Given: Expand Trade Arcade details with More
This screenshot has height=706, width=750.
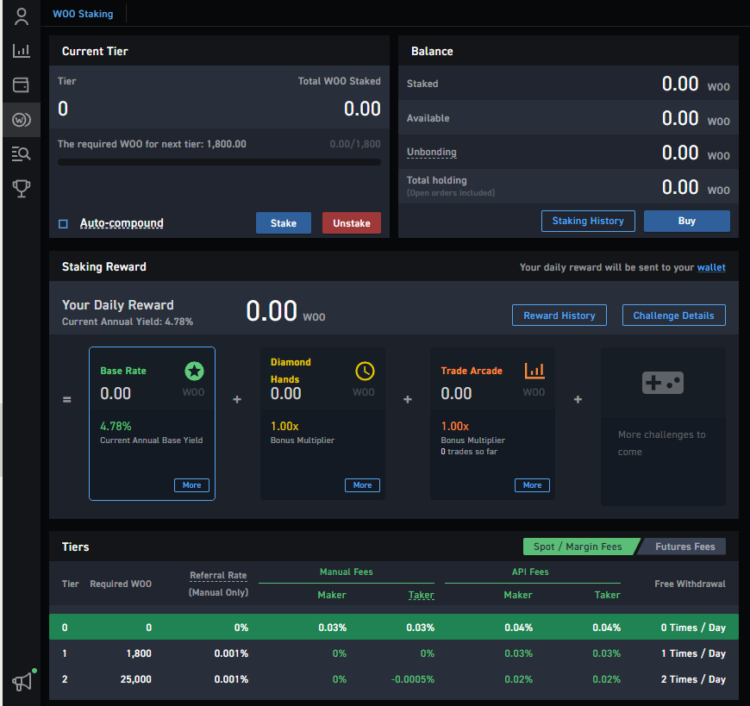Looking at the screenshot, I should pos(532,485).
